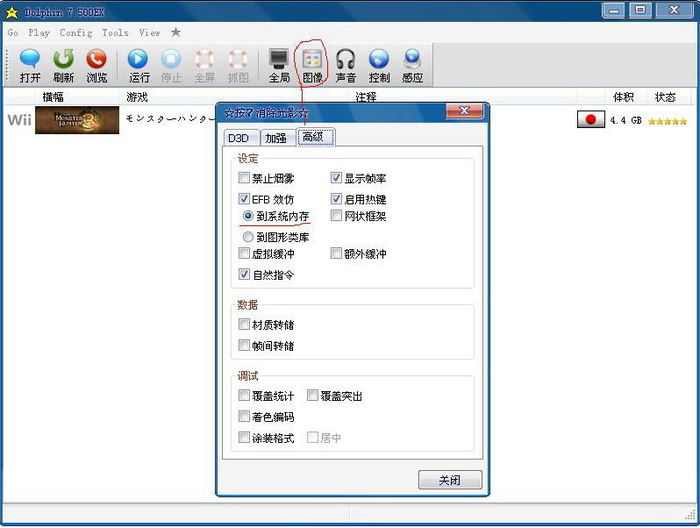This screenshot has height=528, width=700.
Task: Open 声音 audio settings headphones icon
Action: coord(346,66)
